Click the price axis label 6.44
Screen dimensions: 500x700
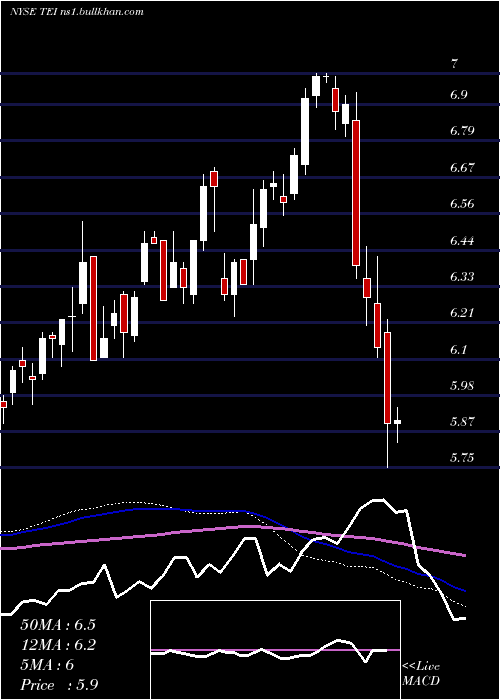click(x=461, y=241)
